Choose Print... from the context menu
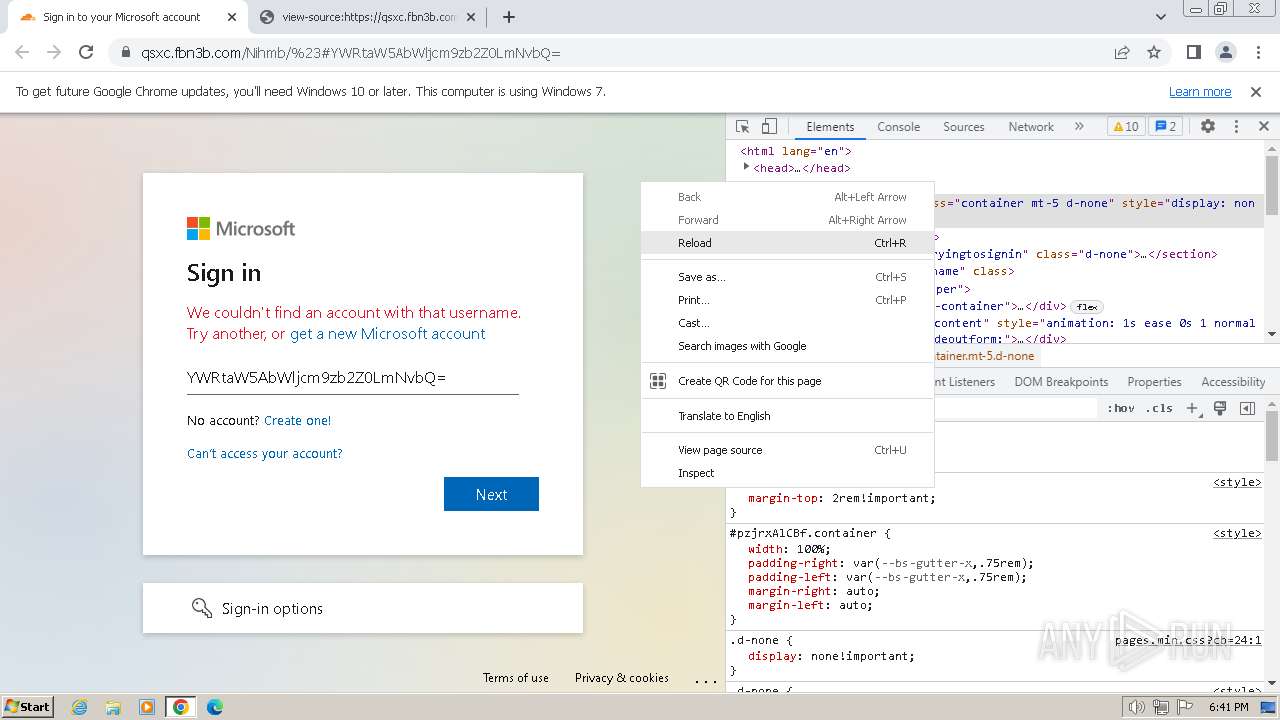Screen dimensions: 1280x720 tap(787, 300)
